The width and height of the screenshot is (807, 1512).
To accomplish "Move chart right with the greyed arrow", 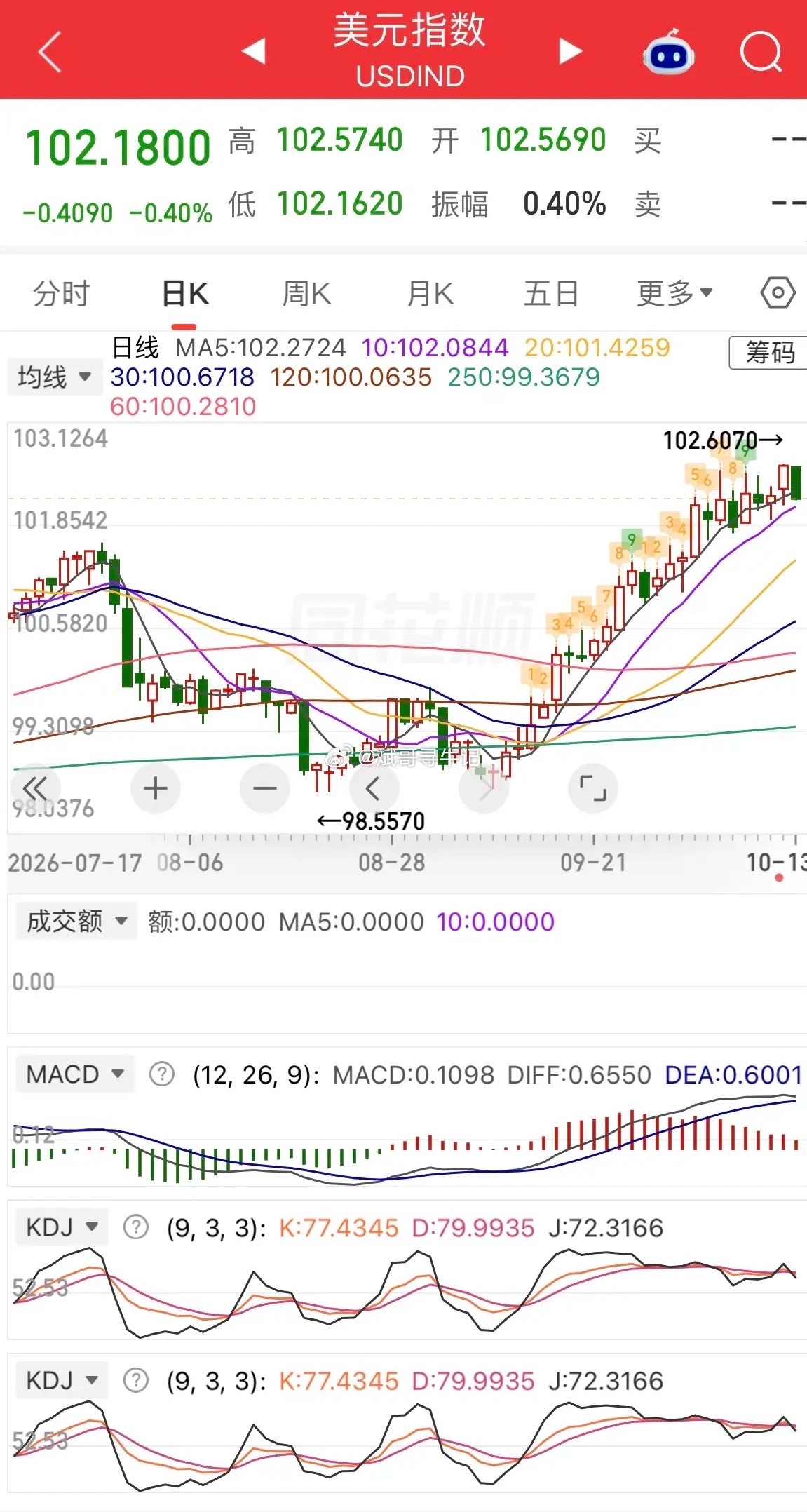I will [x=483, y=788].
